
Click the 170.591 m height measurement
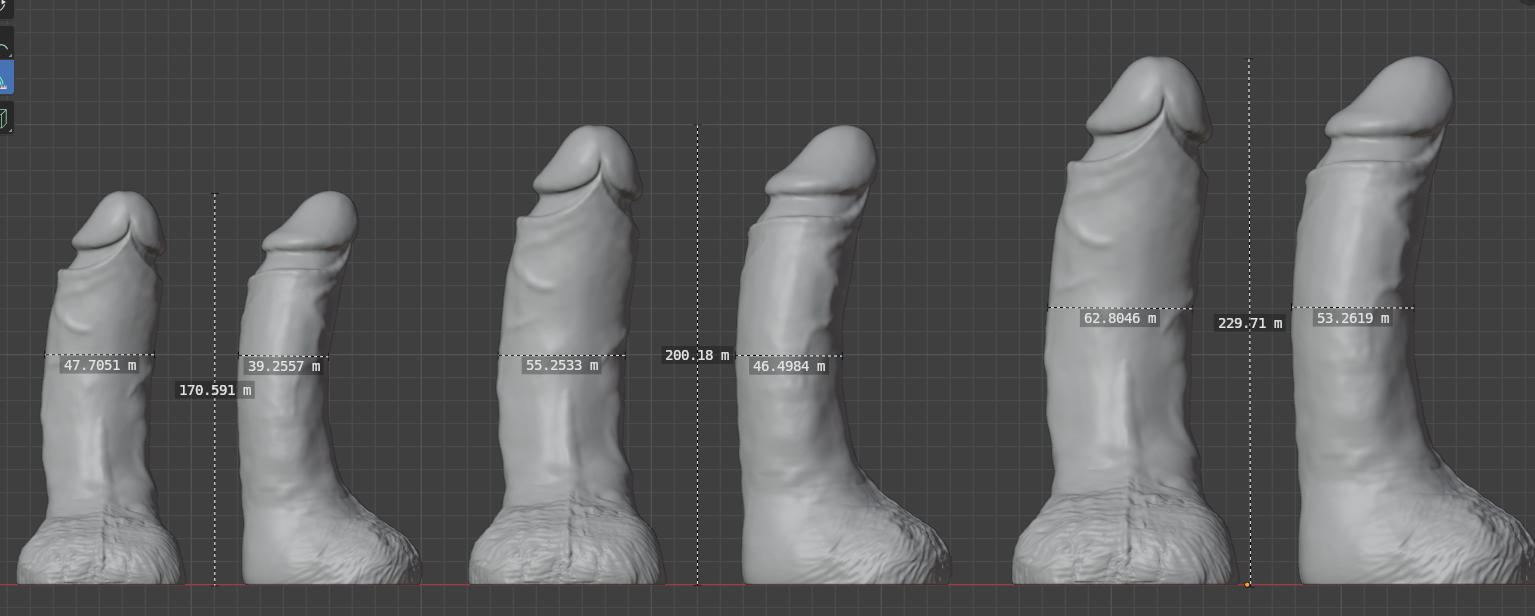[215, 390]
